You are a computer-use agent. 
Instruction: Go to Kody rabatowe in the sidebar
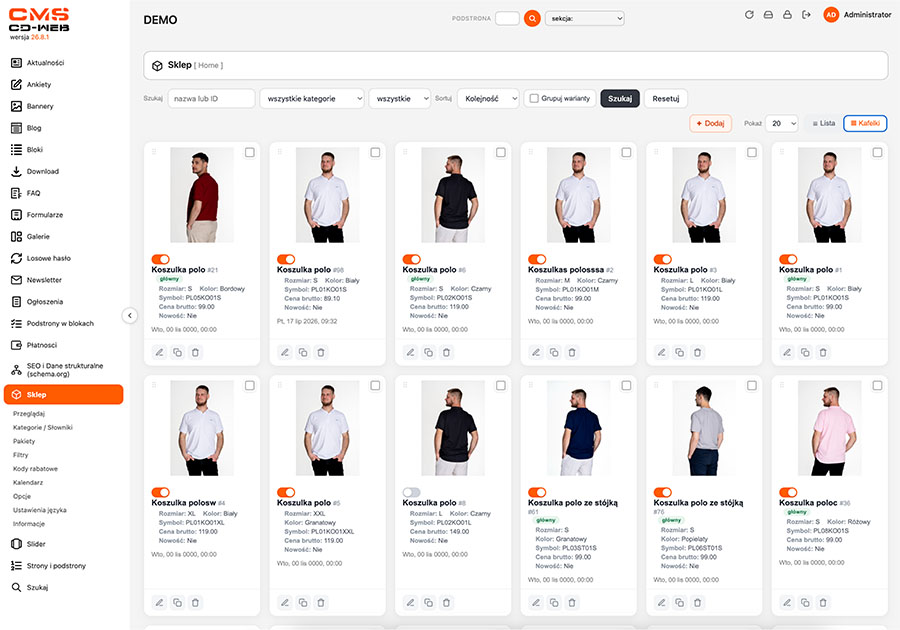point(36,469)
